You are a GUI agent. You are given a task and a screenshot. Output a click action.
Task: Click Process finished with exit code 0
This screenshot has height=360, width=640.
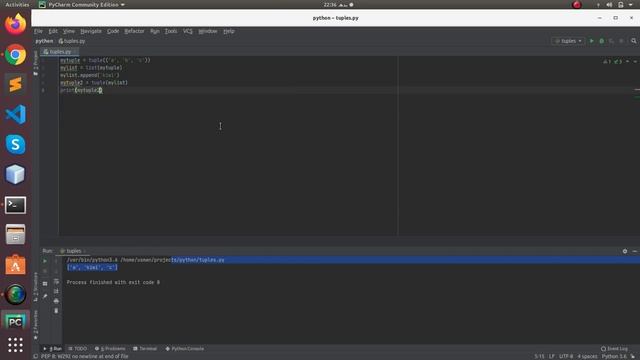113,282
